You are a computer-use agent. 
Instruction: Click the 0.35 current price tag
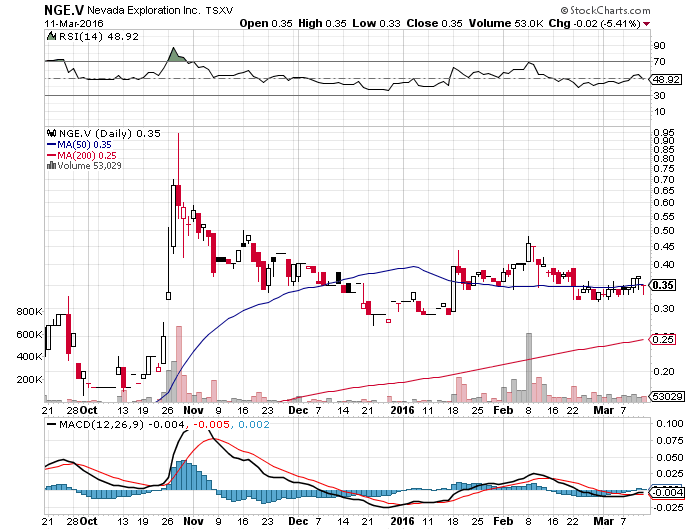[660, 285]
